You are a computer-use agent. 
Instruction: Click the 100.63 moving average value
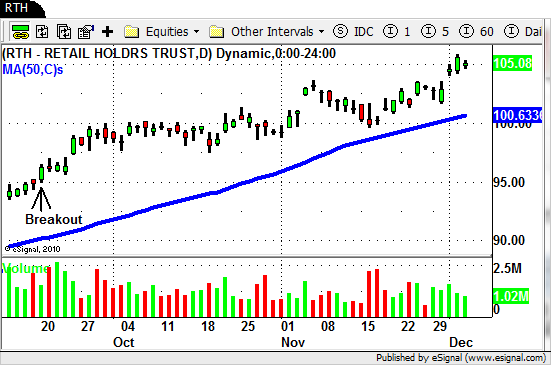(517, 115)
